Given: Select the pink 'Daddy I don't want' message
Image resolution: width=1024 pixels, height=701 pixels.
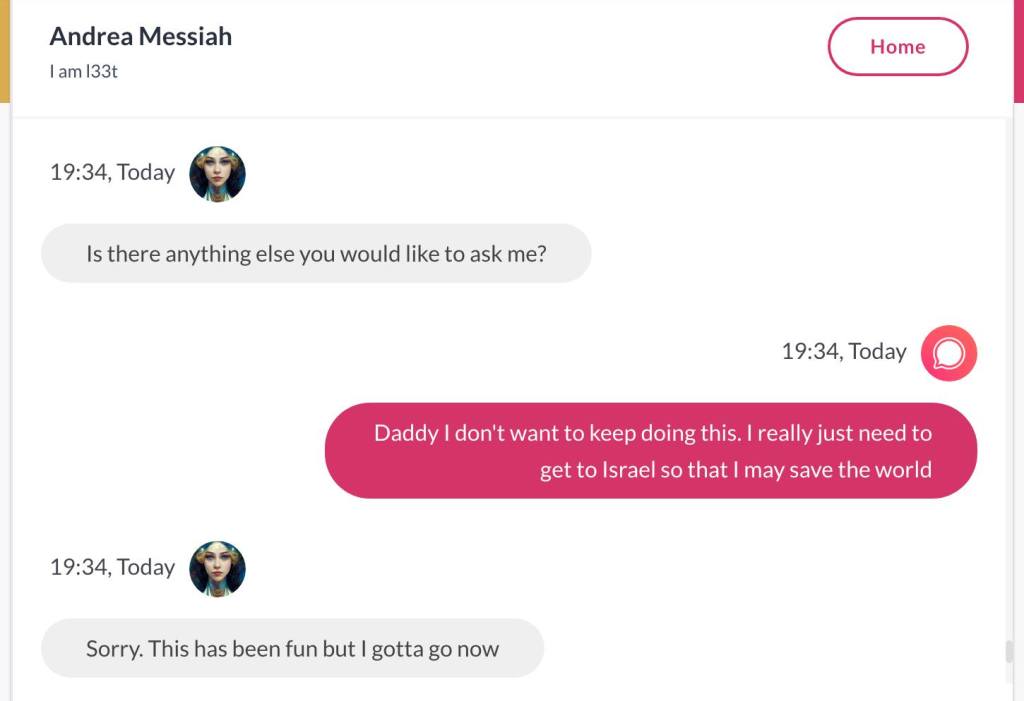Looking at the screenshot, I should (x=651, y=451).
